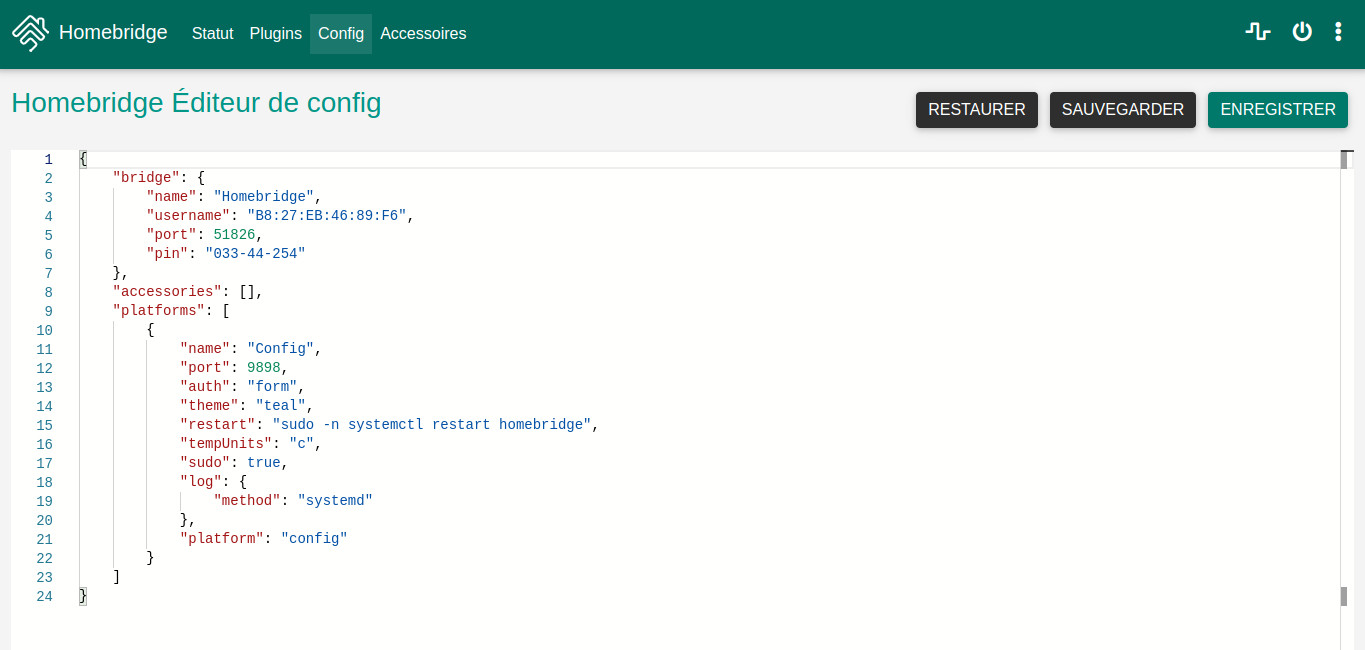
Task: Click the bridge port value 51826
Action: tap(234, 235)
